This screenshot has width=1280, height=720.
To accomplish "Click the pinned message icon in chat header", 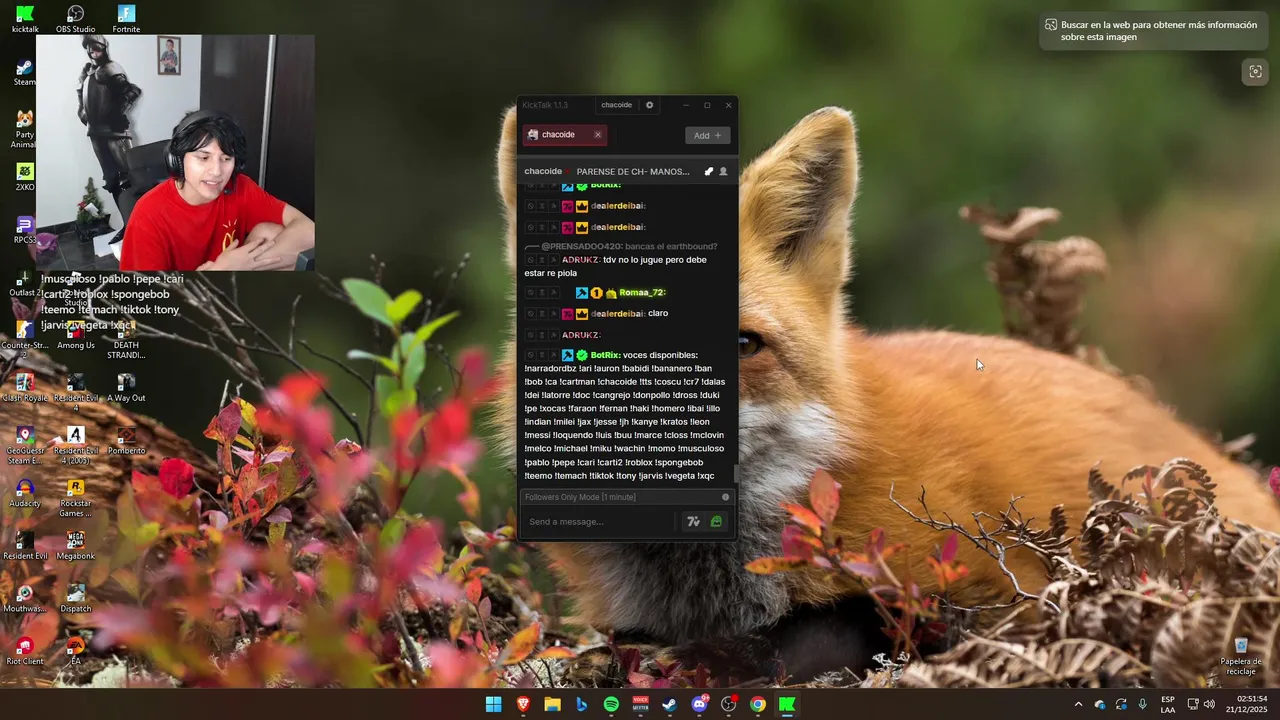I will click(x=709, y=171).
